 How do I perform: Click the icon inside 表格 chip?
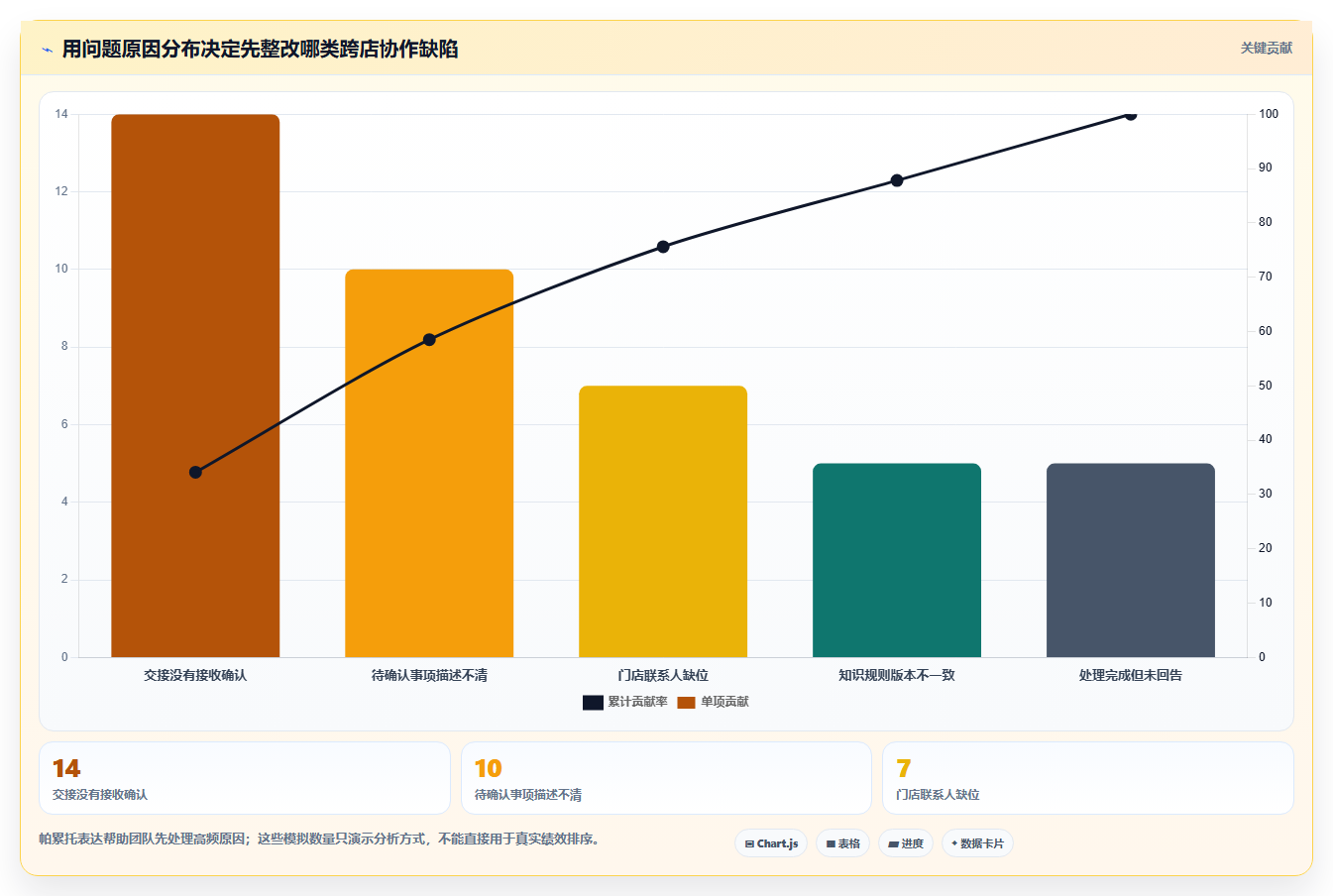(831, 844)
